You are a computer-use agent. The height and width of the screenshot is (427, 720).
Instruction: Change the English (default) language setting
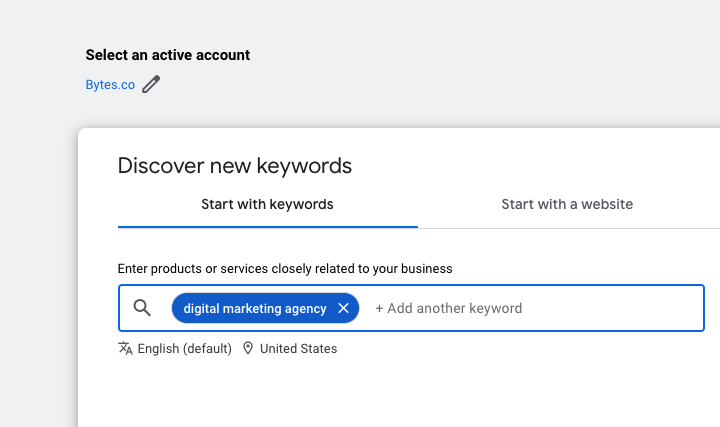click(185, 349)
